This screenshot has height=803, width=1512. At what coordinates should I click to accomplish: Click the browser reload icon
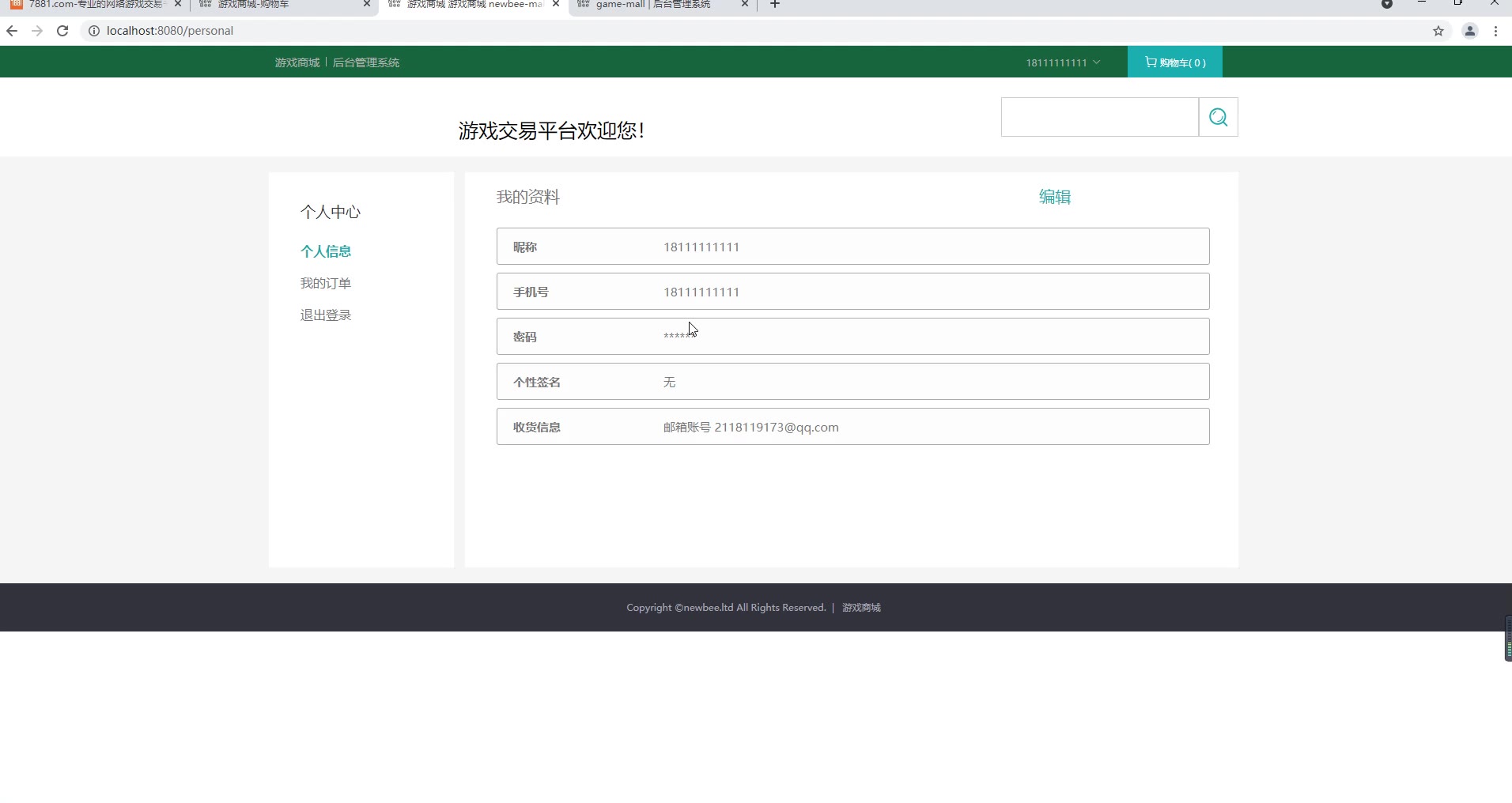point(62,31)
